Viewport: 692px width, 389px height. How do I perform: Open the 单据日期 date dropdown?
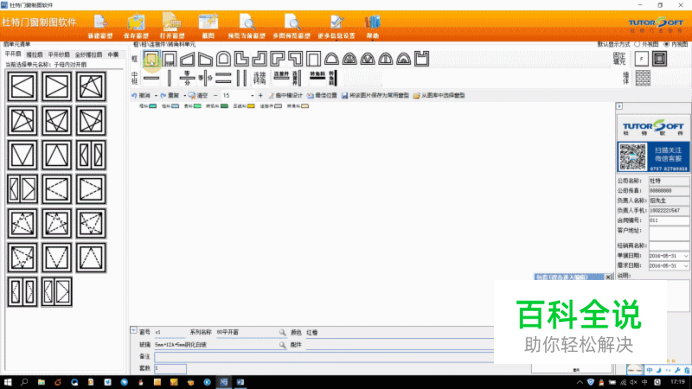[685, 256]
